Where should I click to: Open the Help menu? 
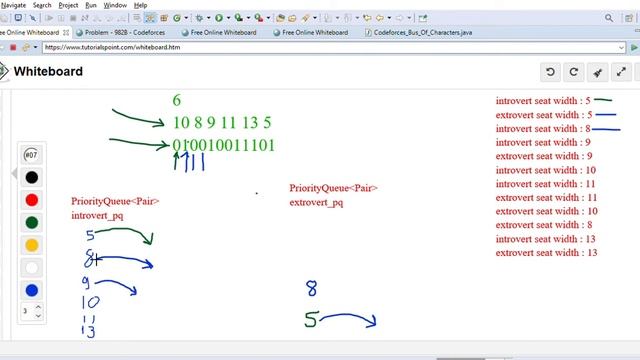click(140, 5)
